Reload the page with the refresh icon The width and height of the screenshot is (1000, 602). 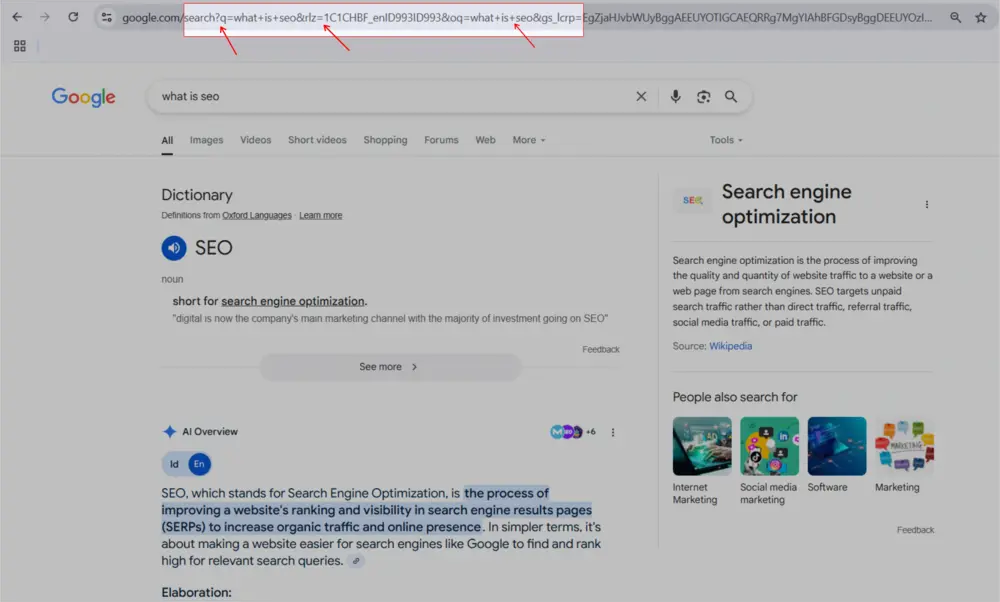coord(73,17)
